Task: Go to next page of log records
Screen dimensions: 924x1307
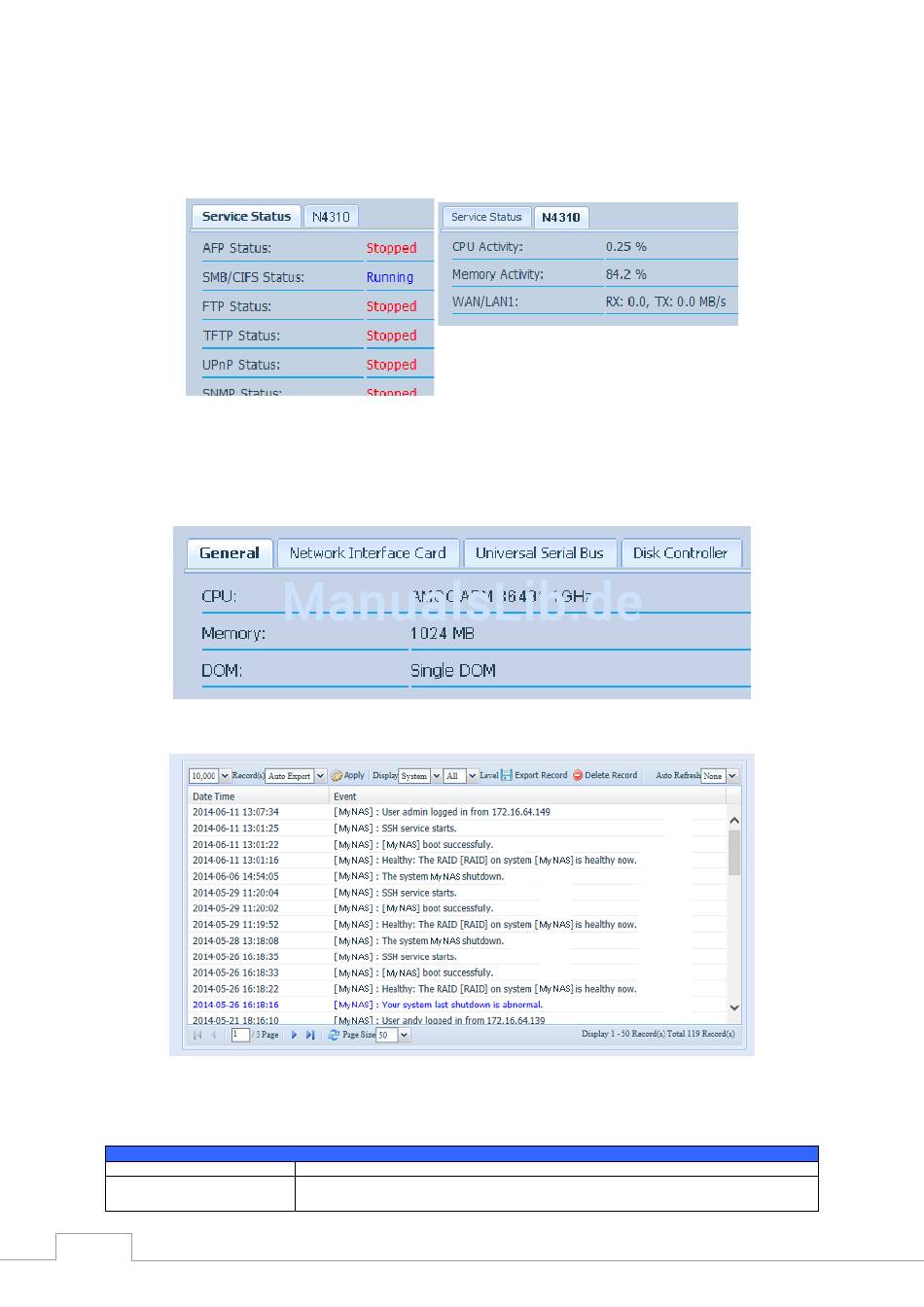Action: coord(294,1035)
